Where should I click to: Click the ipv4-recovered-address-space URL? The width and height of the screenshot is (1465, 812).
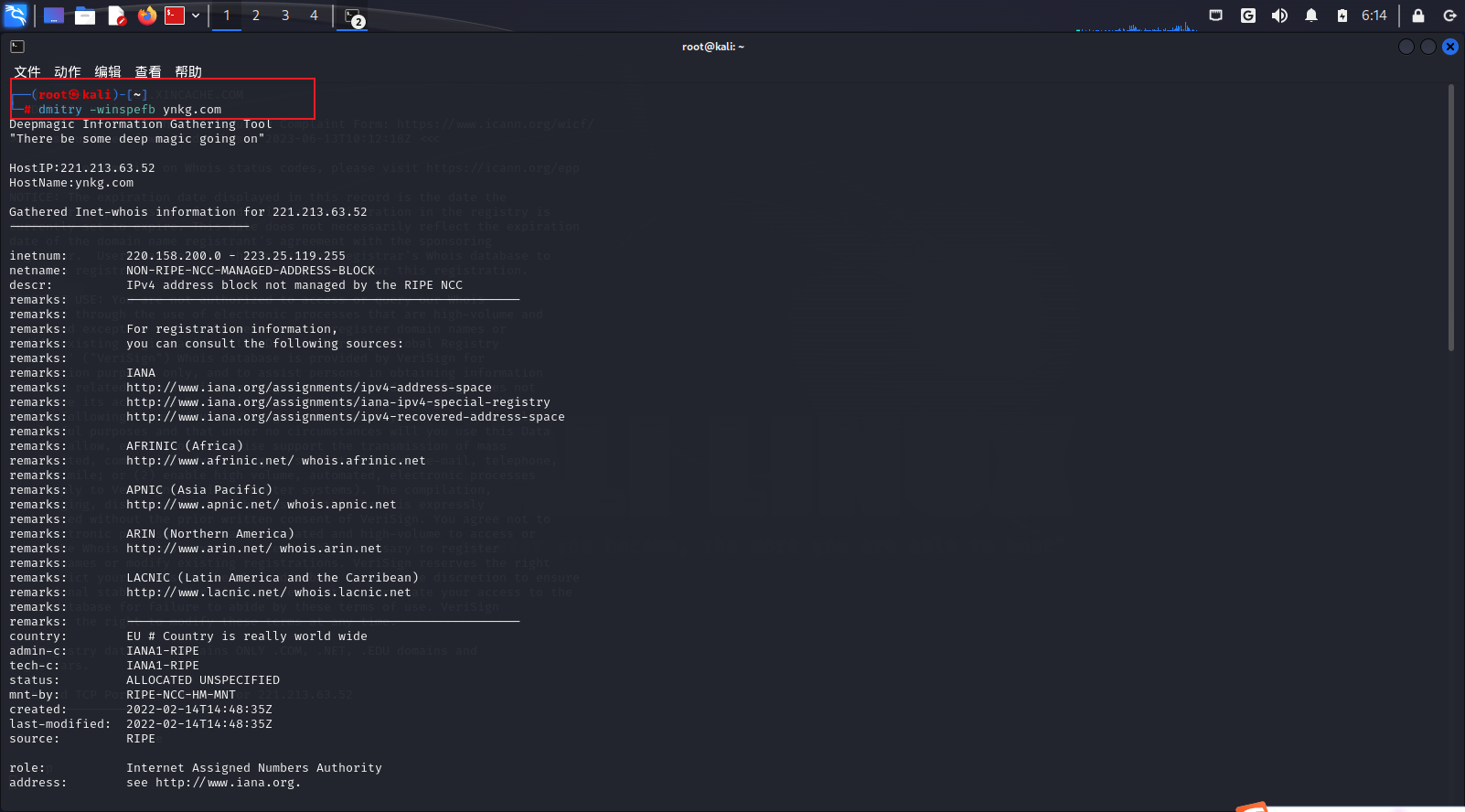[x=346, y=417]
